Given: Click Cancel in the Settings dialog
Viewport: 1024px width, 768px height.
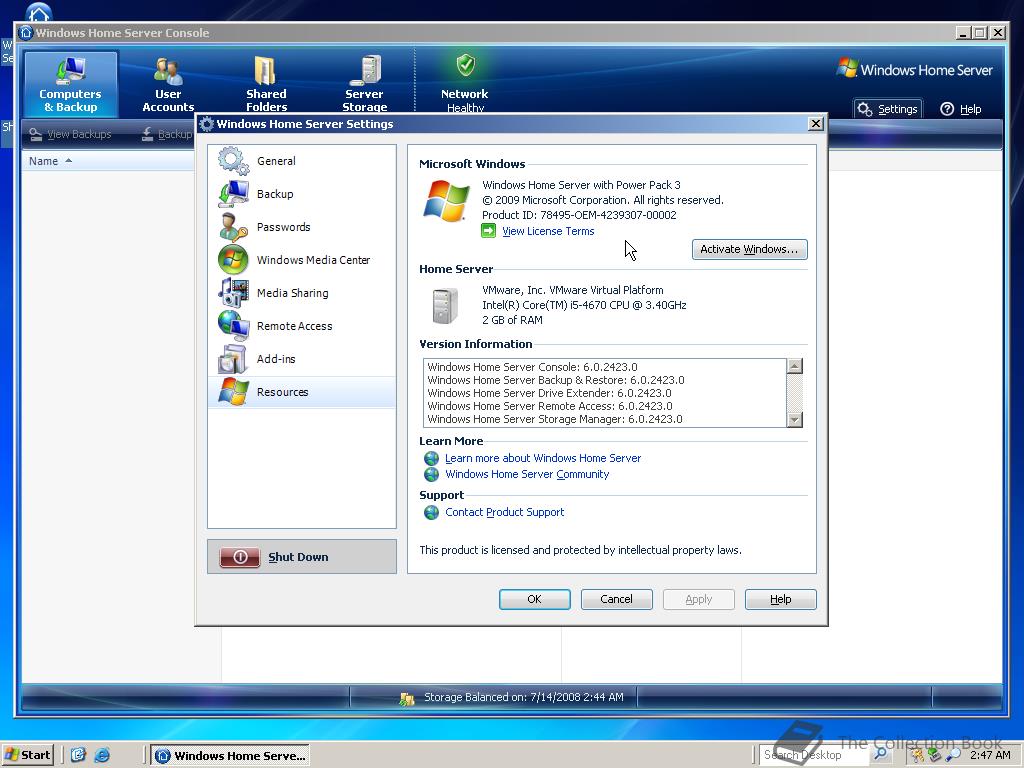Looking at the screenshot, I should (x=616, y=600).
